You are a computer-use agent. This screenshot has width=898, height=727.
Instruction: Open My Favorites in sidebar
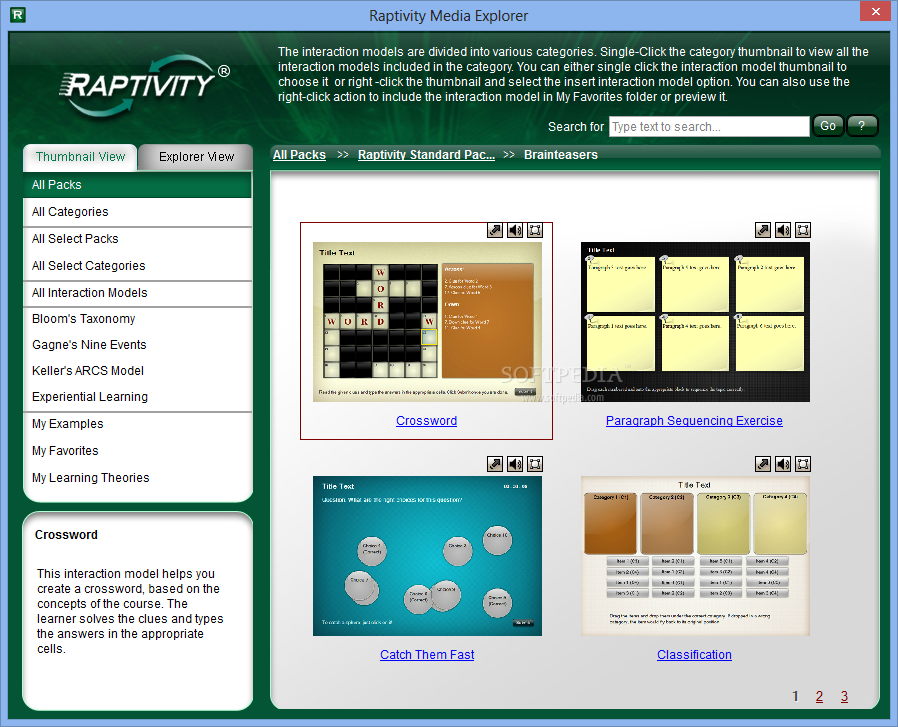tap(137, 451)
